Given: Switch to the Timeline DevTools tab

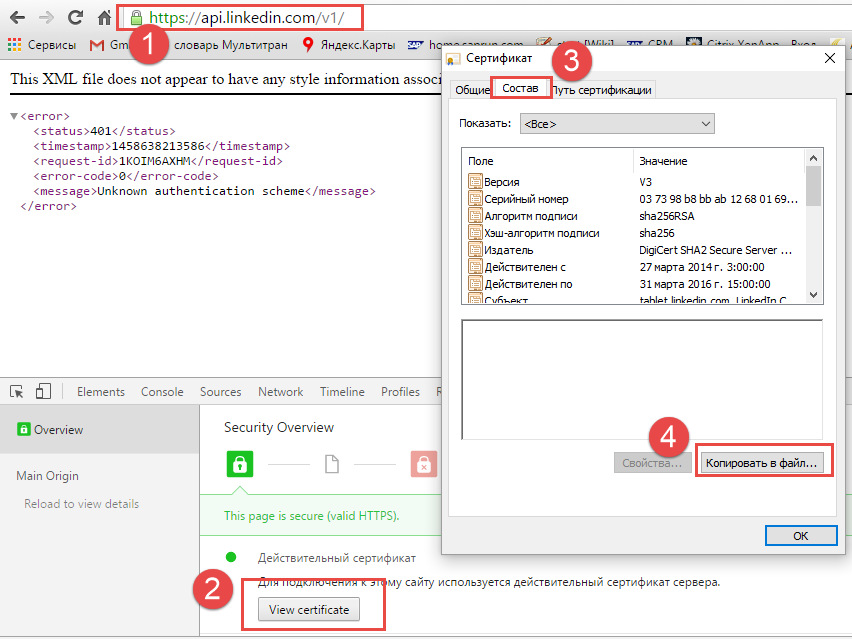Looking at the screenshot, I should pyautogui.click(x=342, y=392).
